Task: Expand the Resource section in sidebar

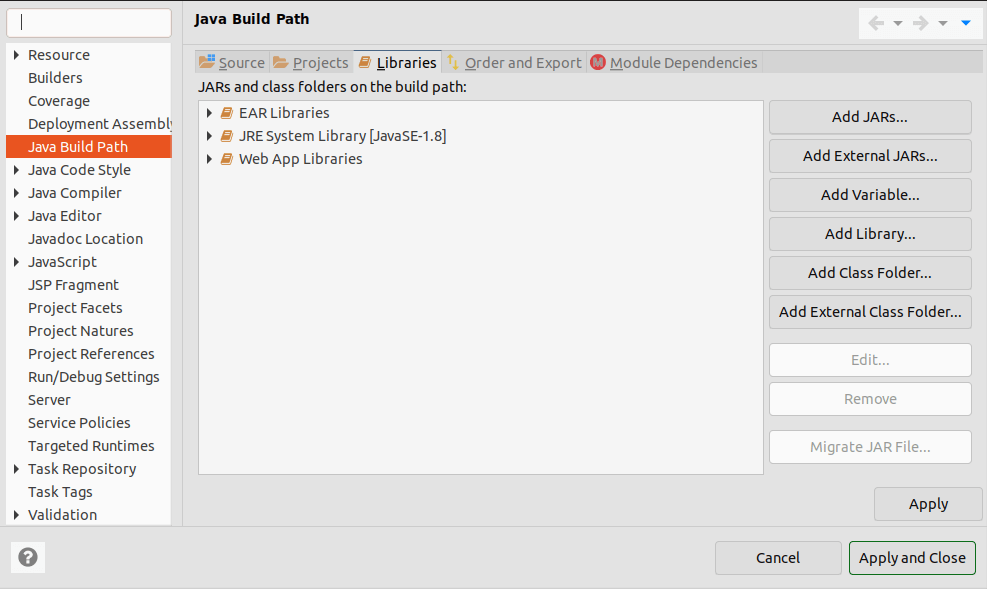Action: (x=16, y=55)
